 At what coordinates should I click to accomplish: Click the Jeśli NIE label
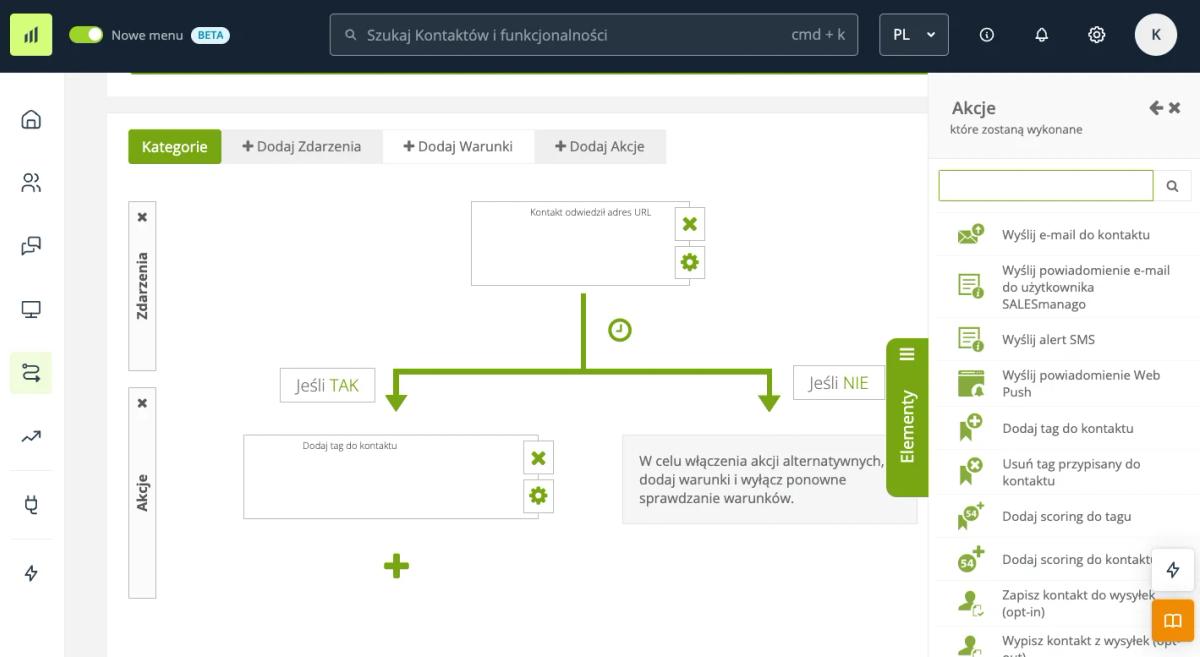pos(839,382)
